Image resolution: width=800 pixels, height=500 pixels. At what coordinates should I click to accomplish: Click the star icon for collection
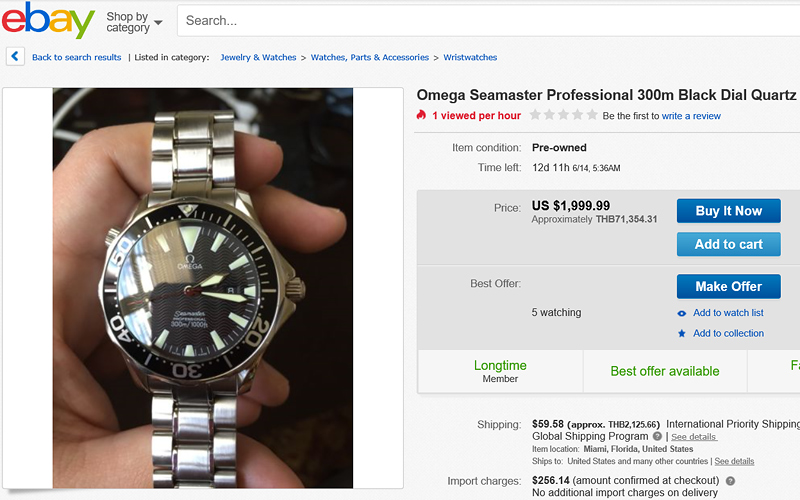tap(682, 333)
